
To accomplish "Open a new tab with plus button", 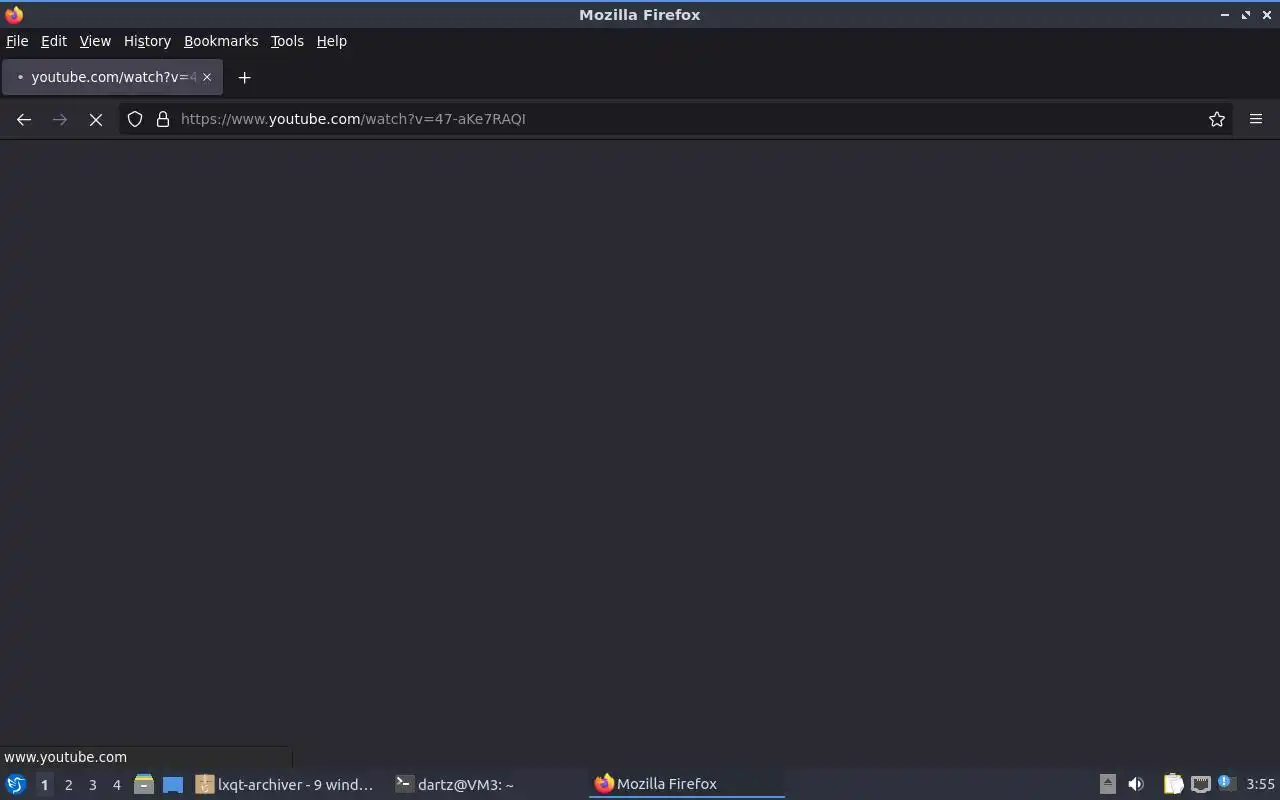I will click(x=244, y=77).
